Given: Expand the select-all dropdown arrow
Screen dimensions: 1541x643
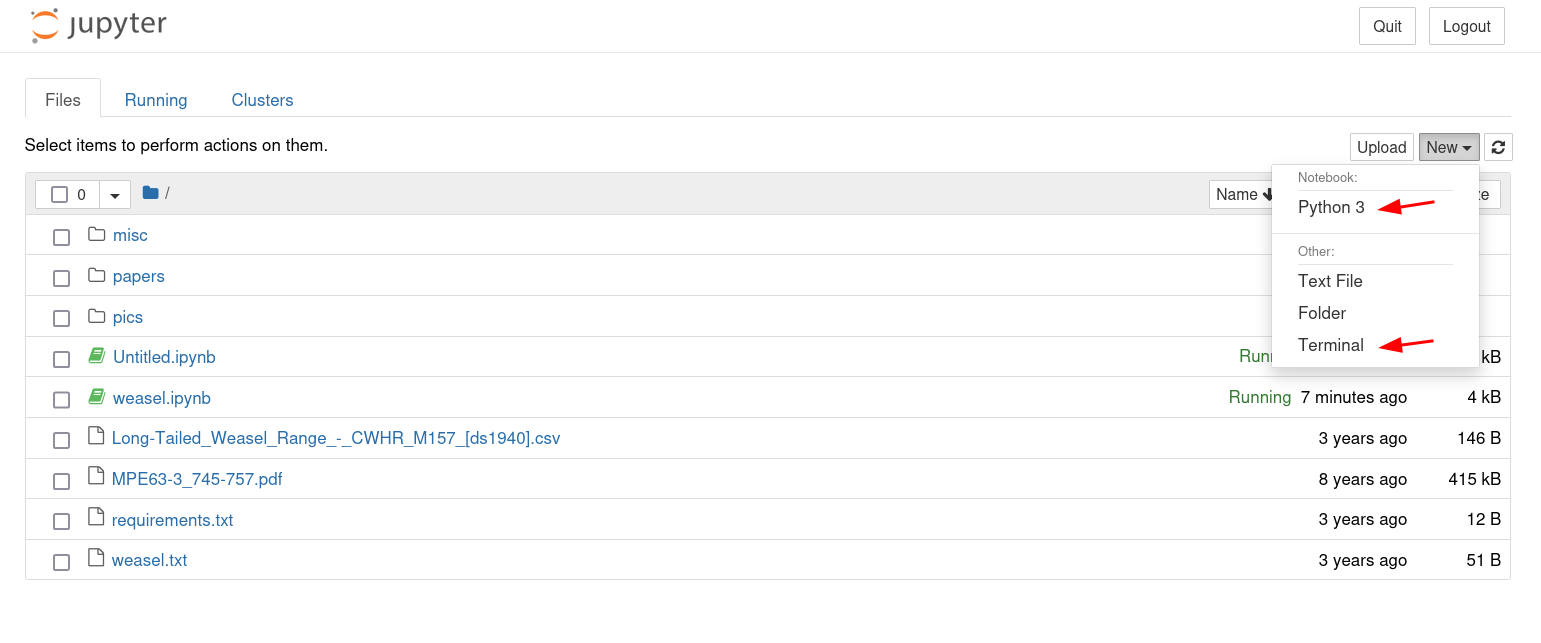Looking at the screenshot, I should [115, 195].
